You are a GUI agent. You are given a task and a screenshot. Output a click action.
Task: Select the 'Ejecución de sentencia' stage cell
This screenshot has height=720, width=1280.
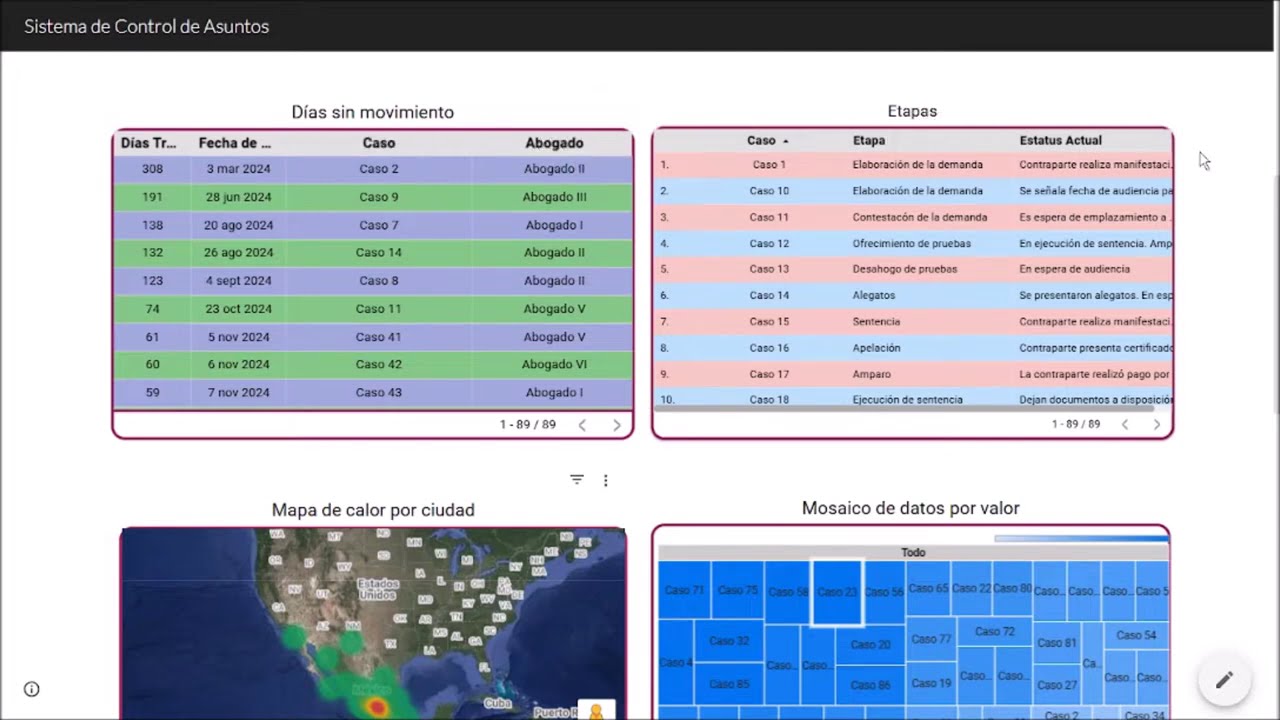coord(908,400)
